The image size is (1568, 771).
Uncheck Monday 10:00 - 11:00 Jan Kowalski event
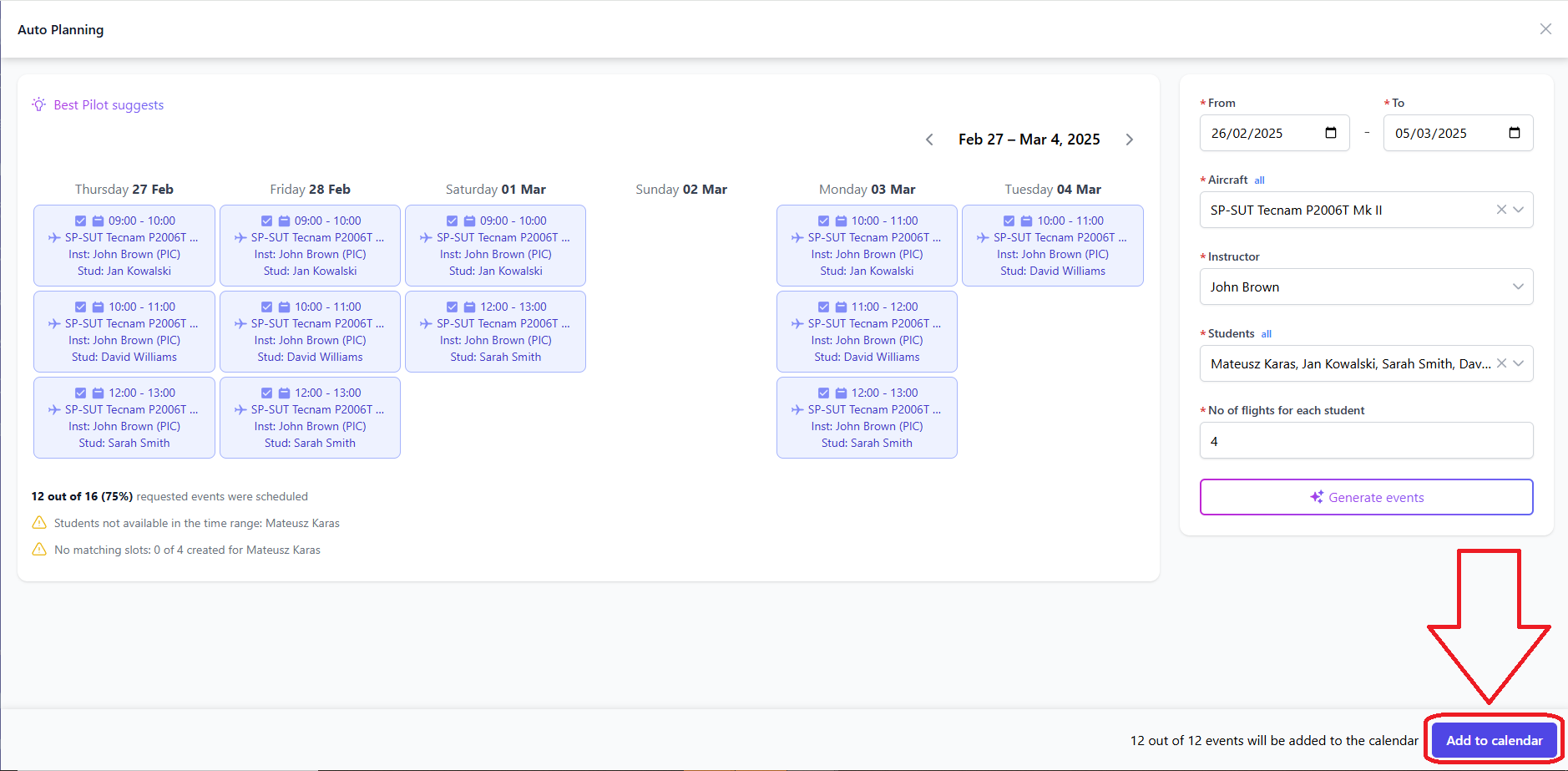click(x=823, y=221)
